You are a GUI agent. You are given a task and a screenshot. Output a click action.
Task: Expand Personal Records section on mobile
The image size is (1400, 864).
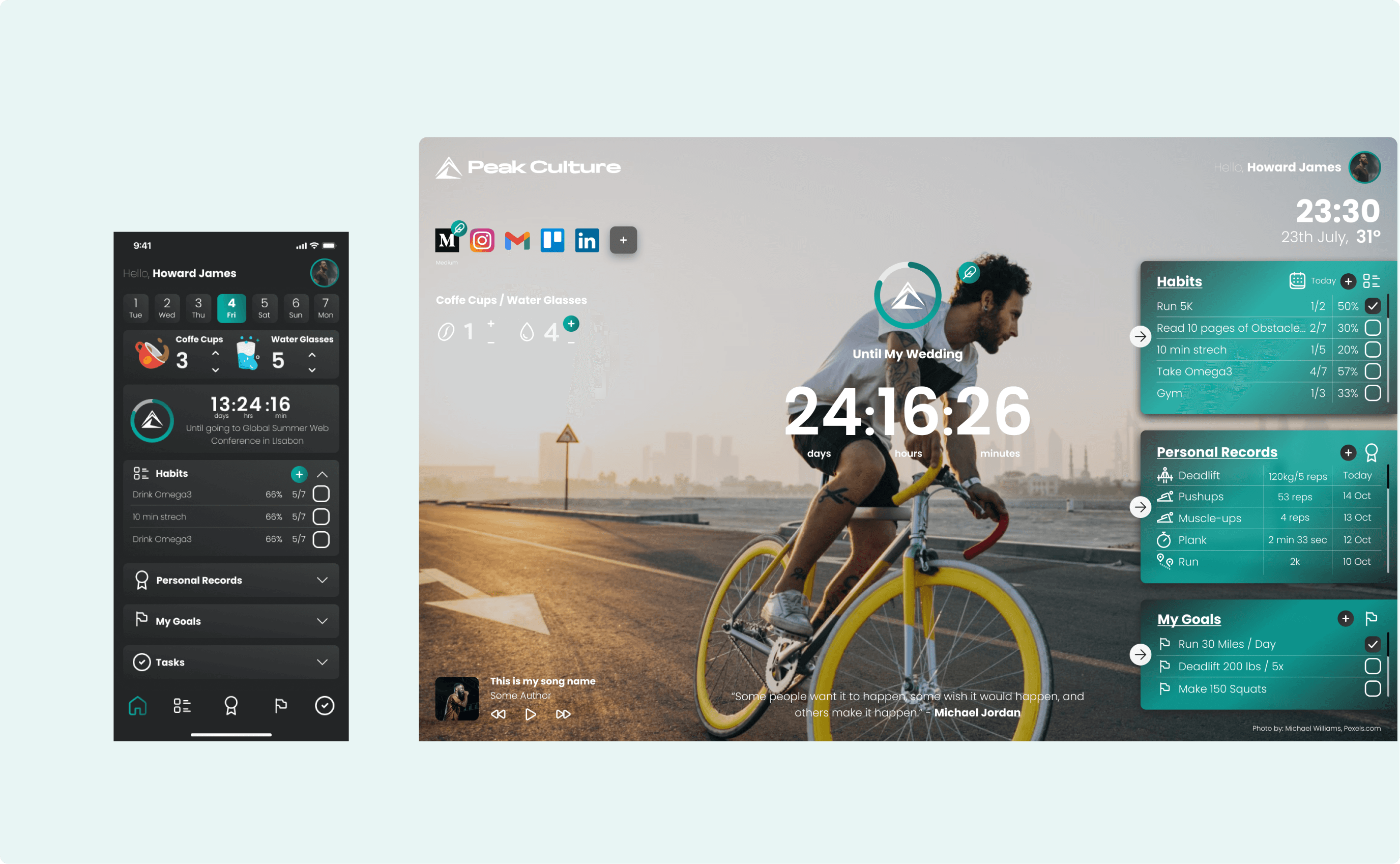[x=322, y=580]
